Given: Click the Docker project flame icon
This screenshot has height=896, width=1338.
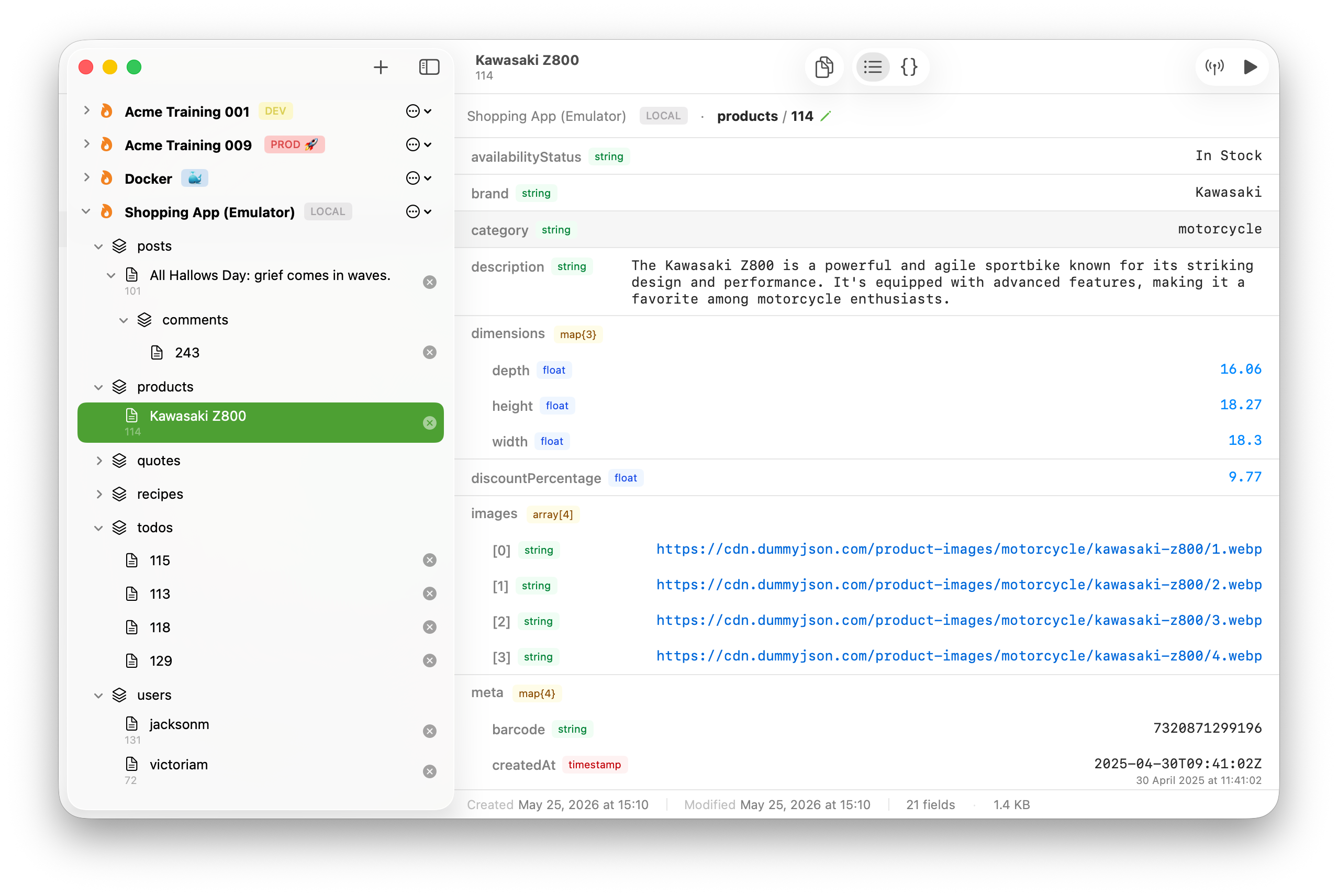Looking at the screenshot, I should 107,178.
